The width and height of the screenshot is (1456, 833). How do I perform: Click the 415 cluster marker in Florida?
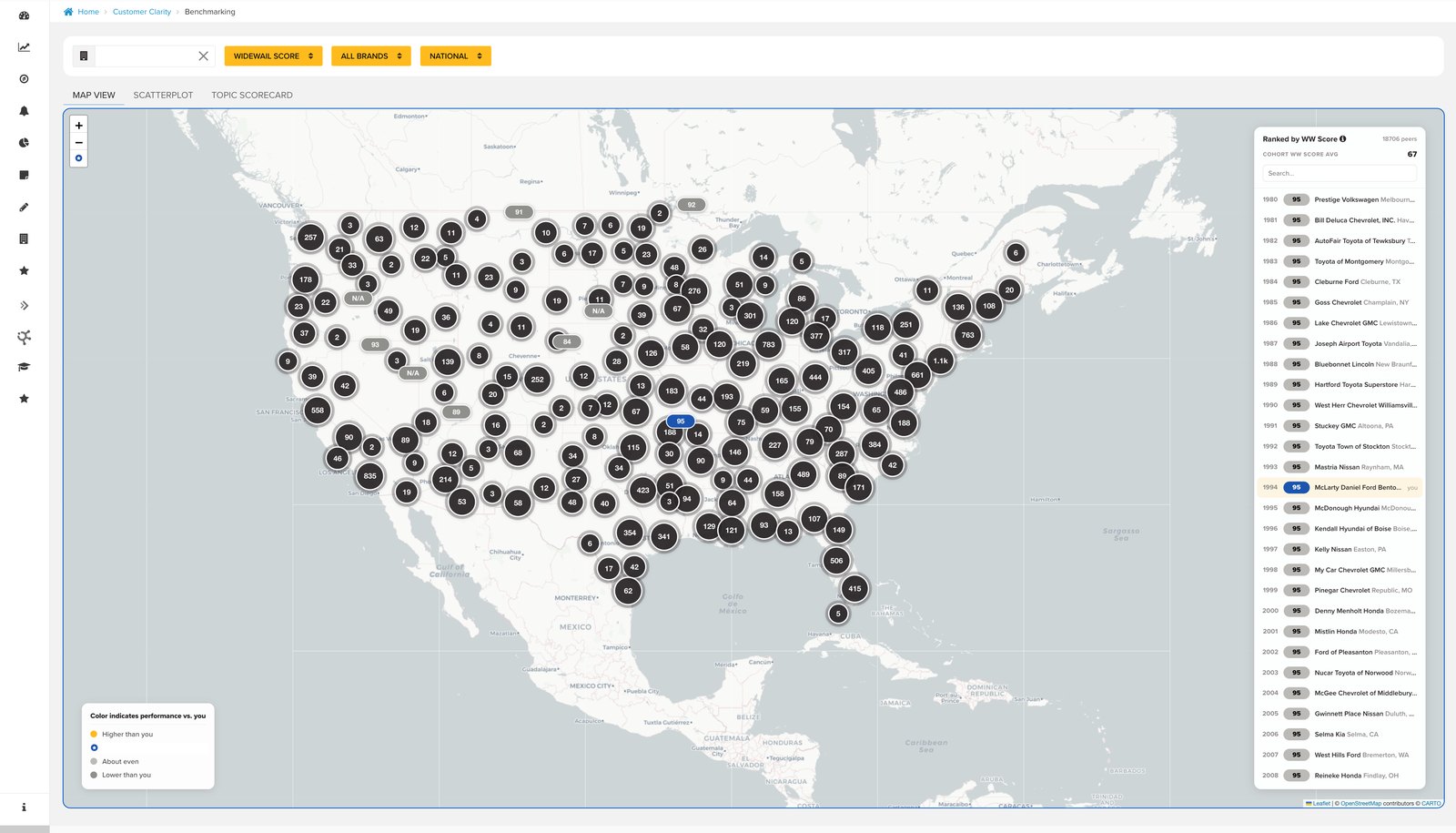pos(854,588)
